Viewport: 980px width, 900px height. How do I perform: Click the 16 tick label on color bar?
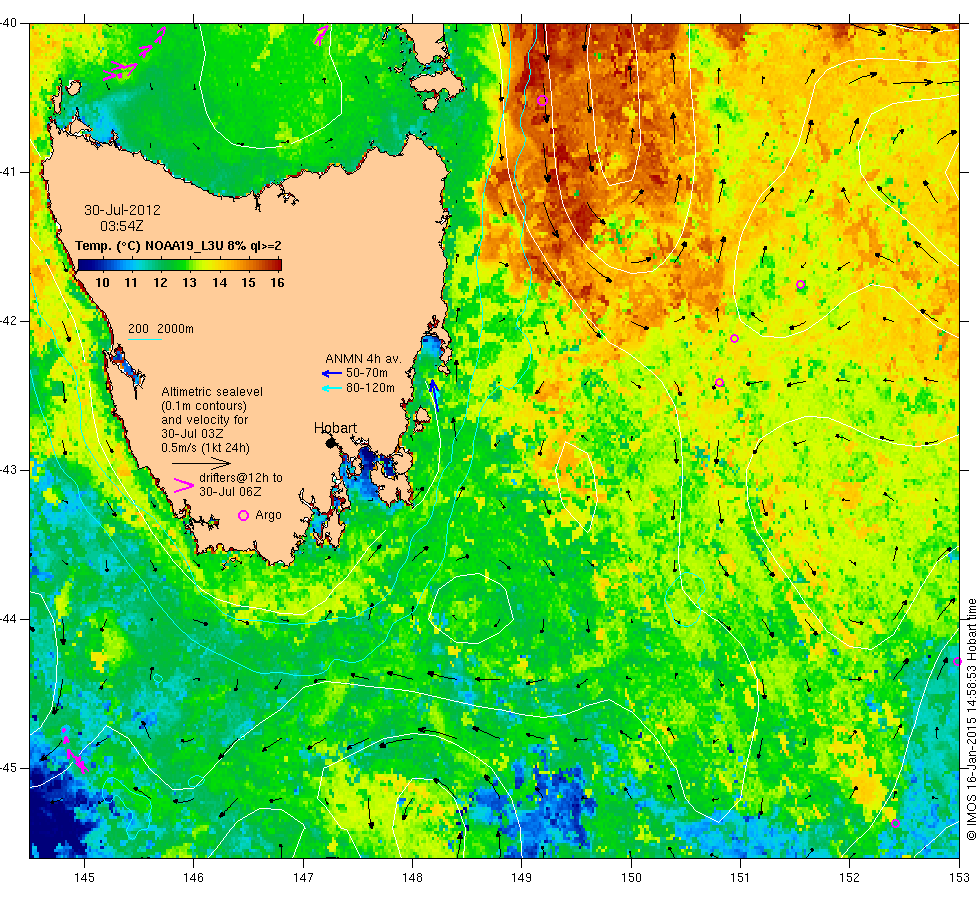click(x=278, y=282)
